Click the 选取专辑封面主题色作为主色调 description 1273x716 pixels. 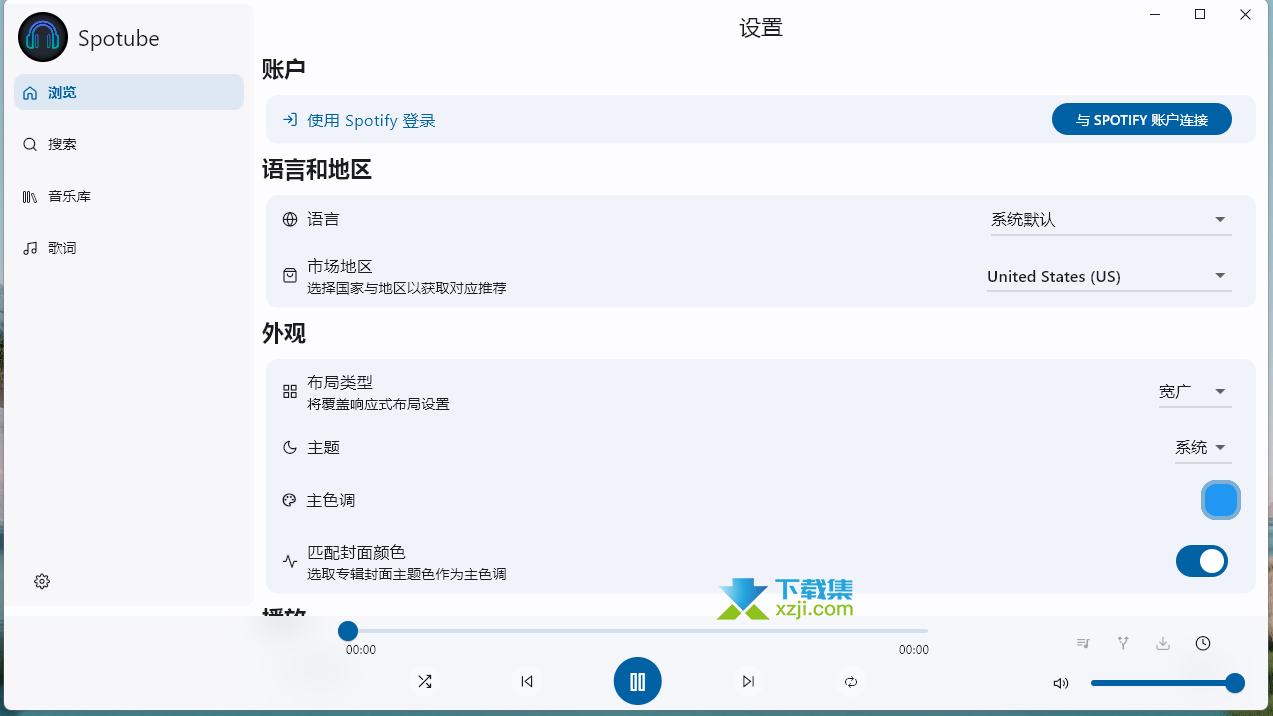[407, 574]
